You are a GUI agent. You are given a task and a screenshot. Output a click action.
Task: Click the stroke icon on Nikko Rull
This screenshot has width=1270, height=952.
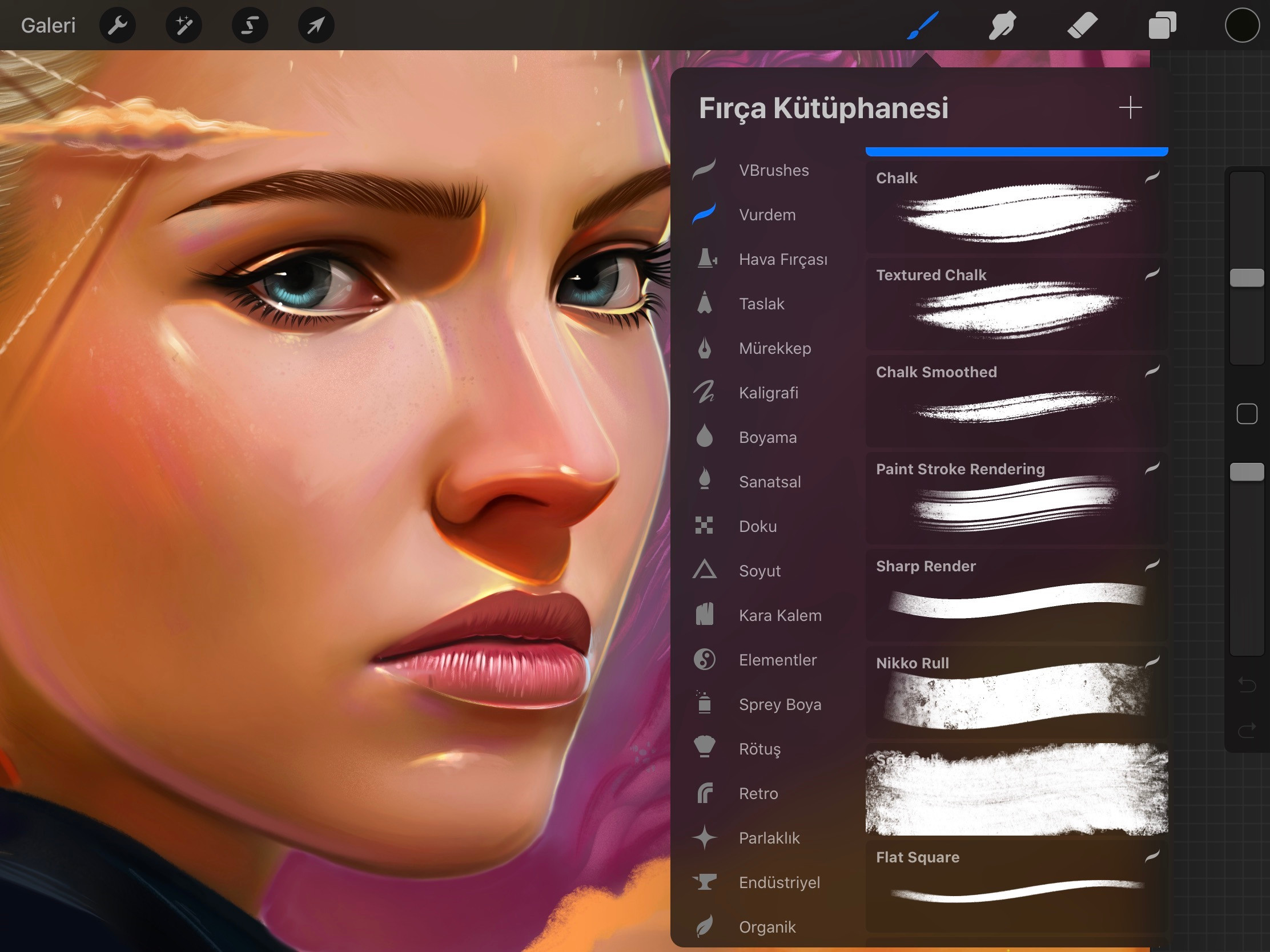[1152, 662]
